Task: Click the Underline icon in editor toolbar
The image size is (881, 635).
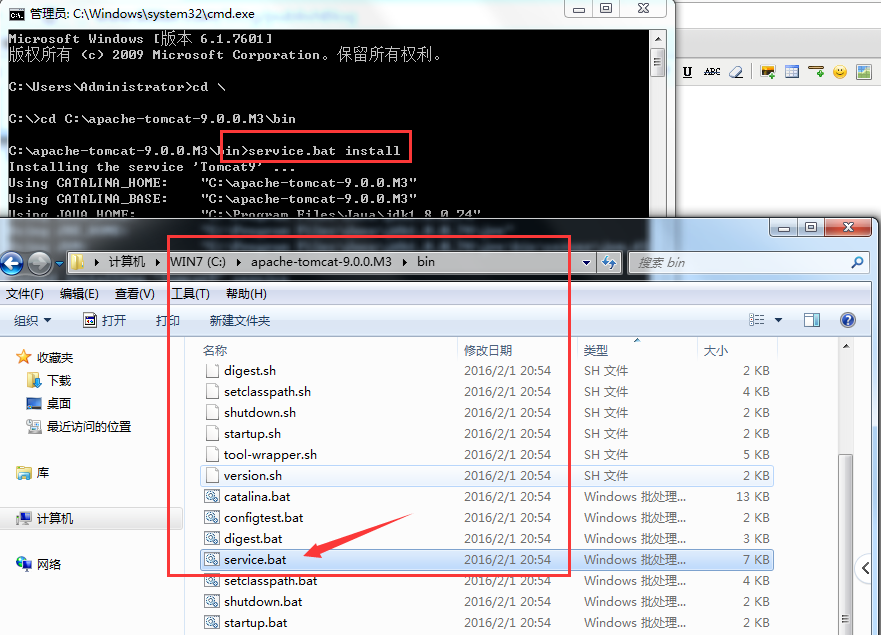Action: [687, 72]
